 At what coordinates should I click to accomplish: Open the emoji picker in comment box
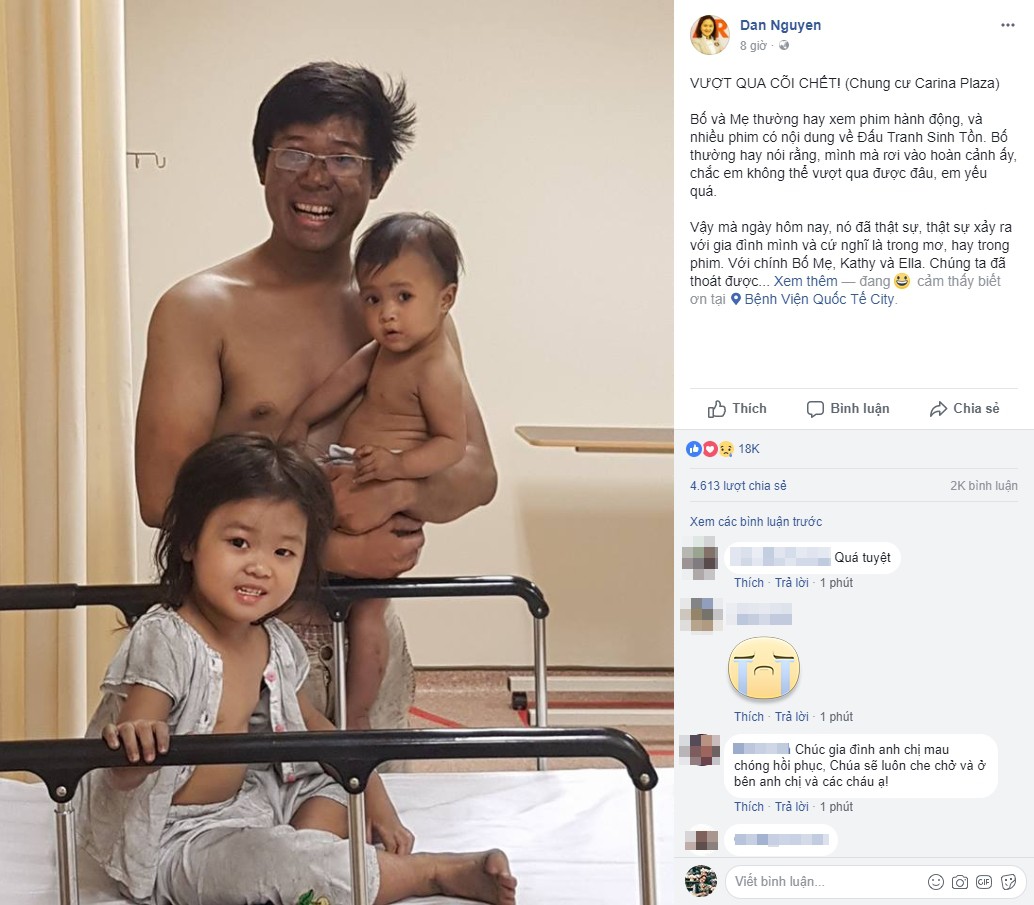click(936, 882)
